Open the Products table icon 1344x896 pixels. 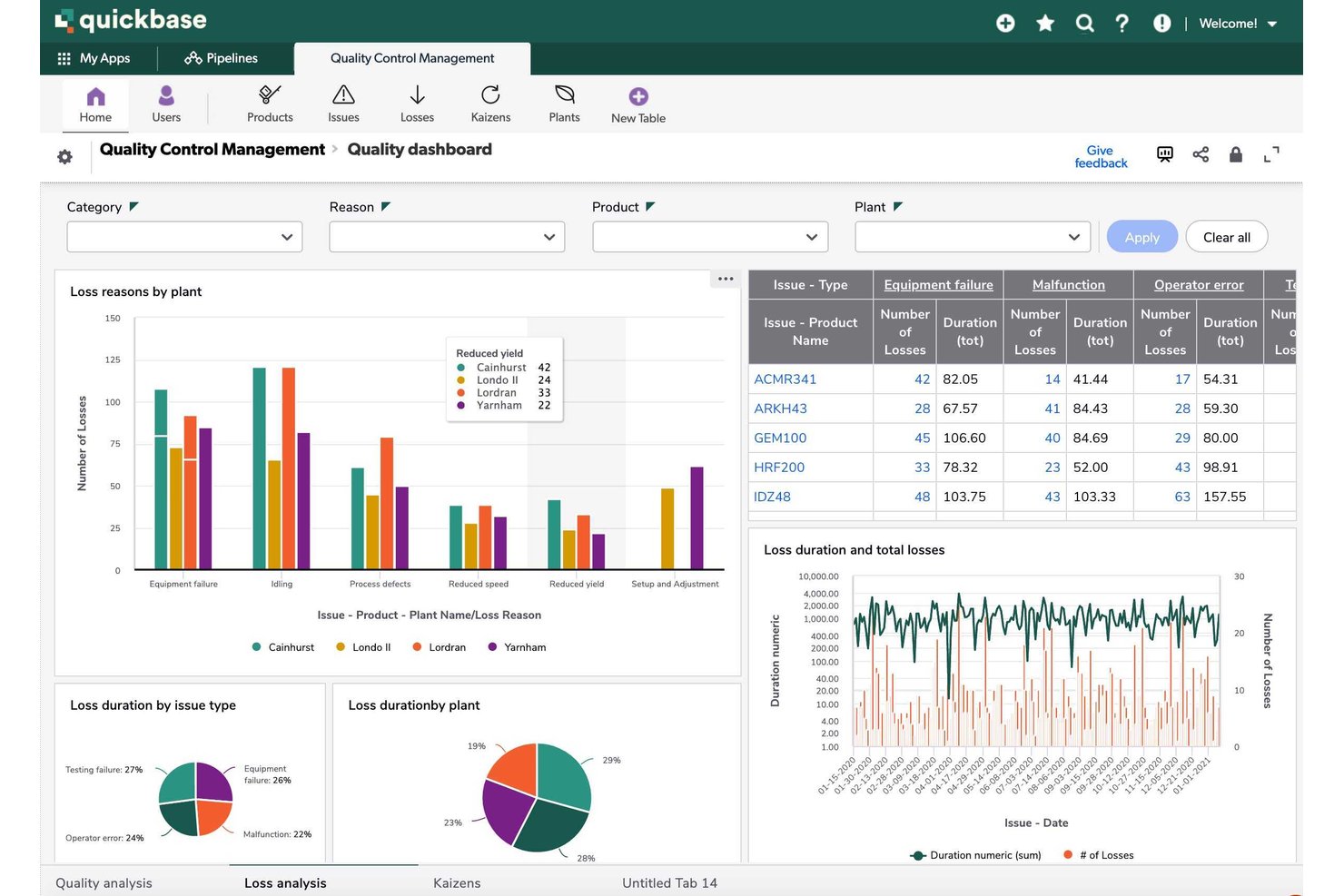[x=270, y=95]
